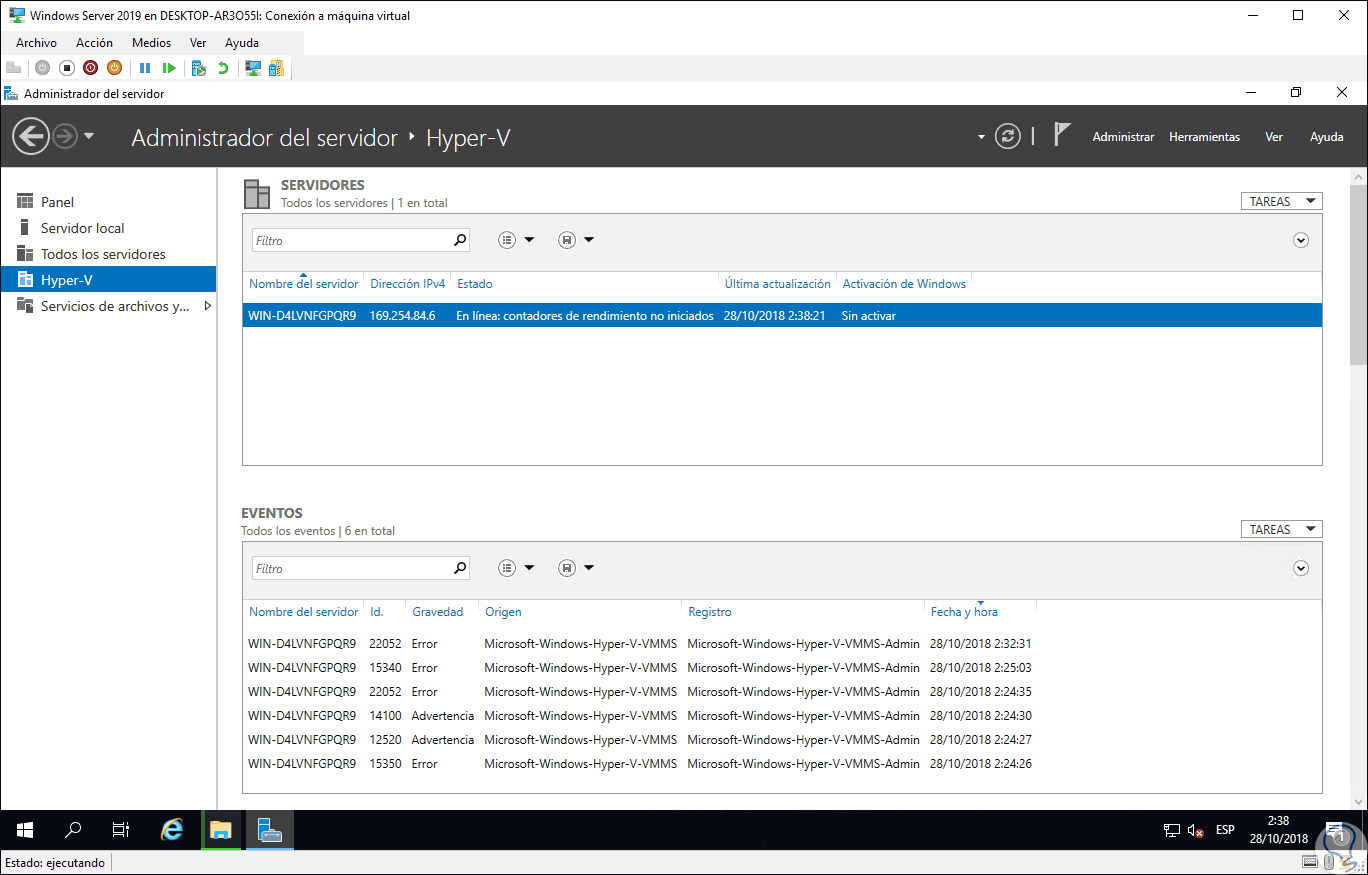Viewport: 1368px width, 875px height.
Task: Click the red Shut Down icon
Action: [x=91, y=68]
